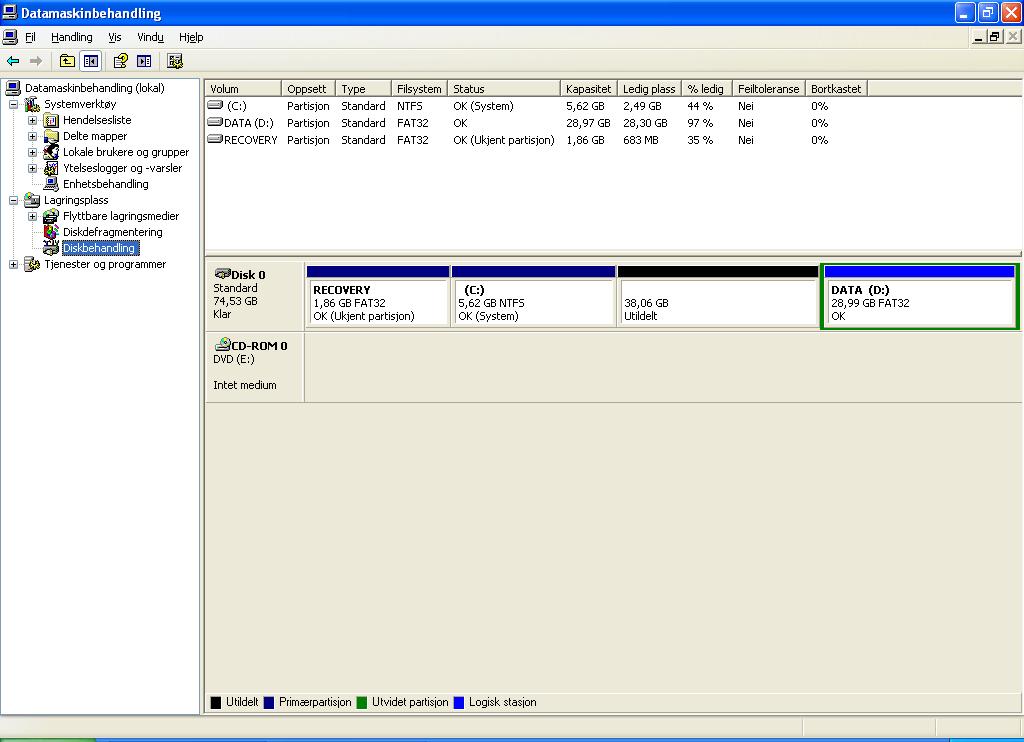The image size is (1024, 742).
Task: Click the title bar computer management icon
Action: pos(10,12)
